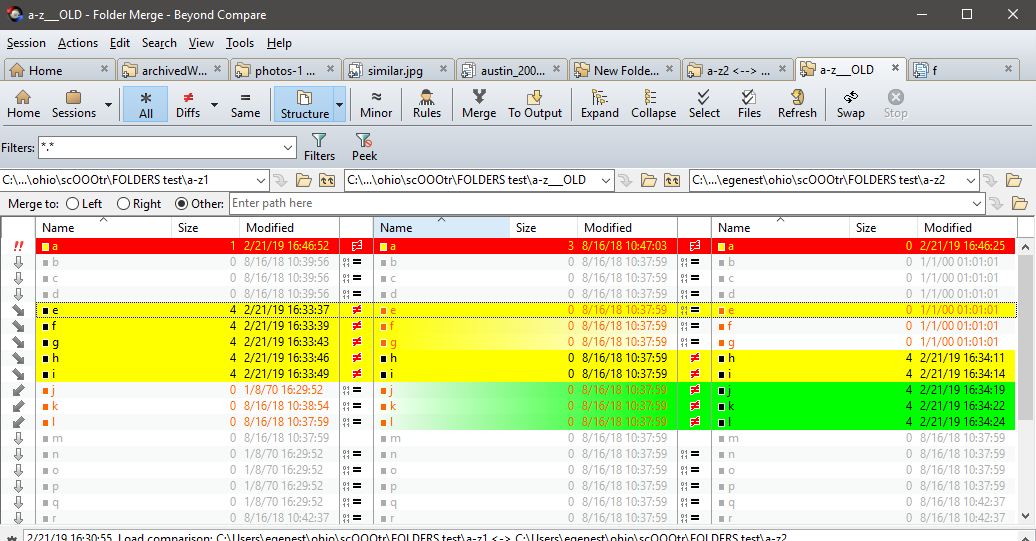Toggle the Structure view button
1036x541 pixels.
(304, 104)
